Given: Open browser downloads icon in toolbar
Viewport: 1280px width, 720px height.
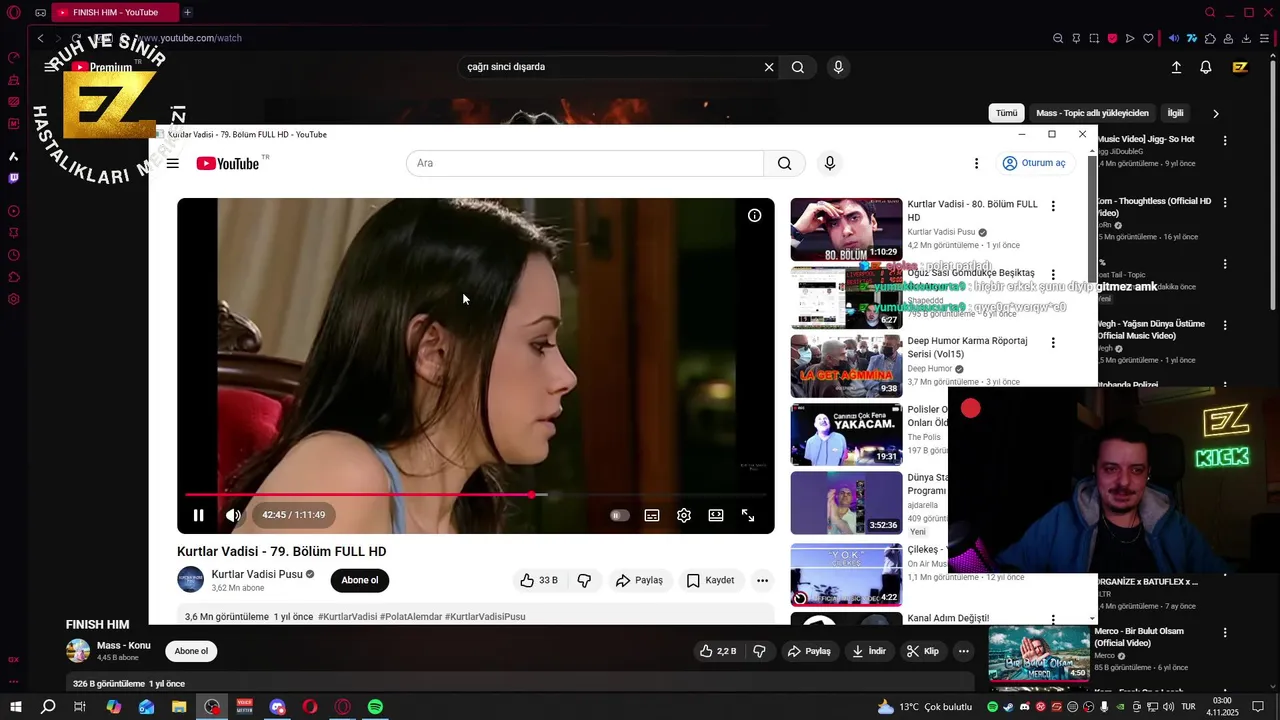Looking at the screenshot, I should (1246, 38).
